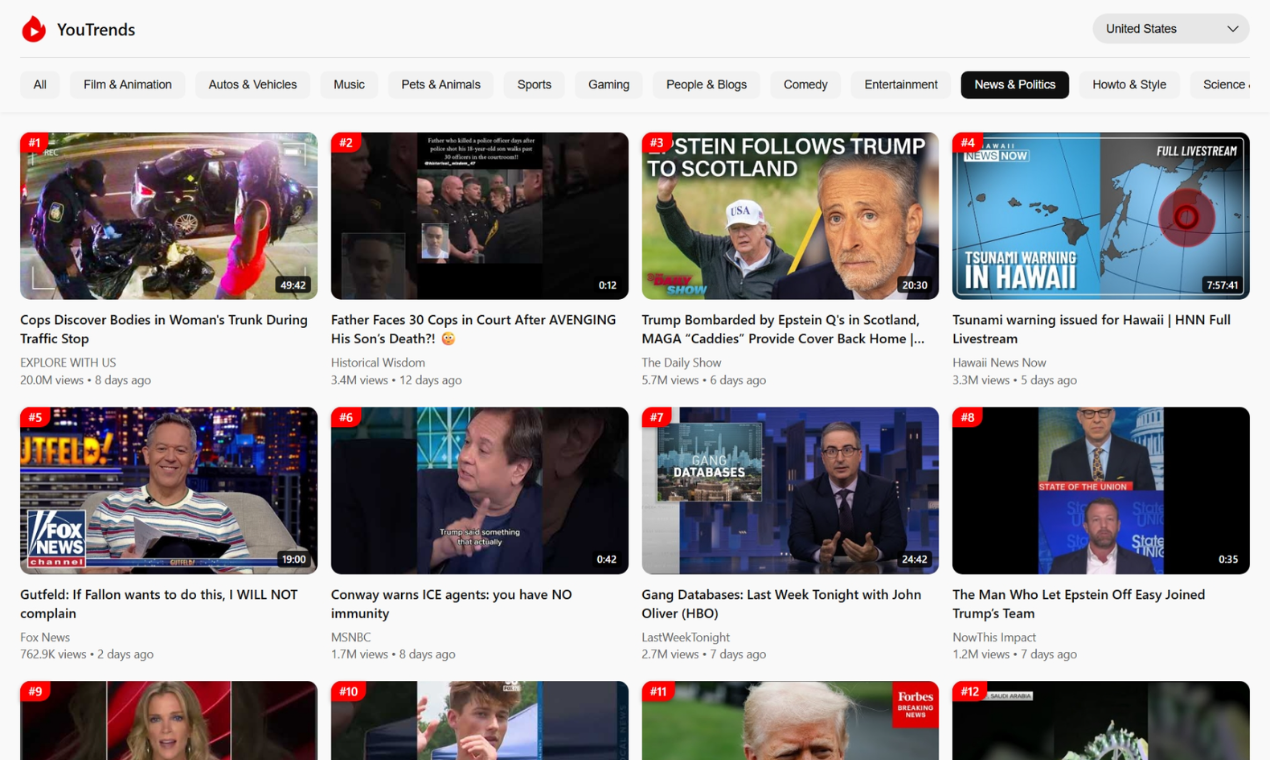The image size is (1270, 760).
Task: Click the 3.3M views • 5 days ago text
Action: pos(1015,380)
